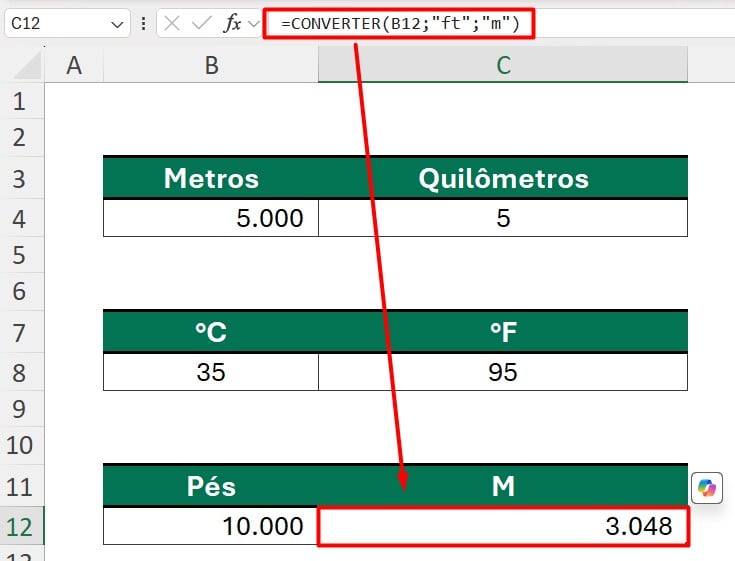Click the Name Box showing C12
The image size is (735, 561).
click(67, 23)
